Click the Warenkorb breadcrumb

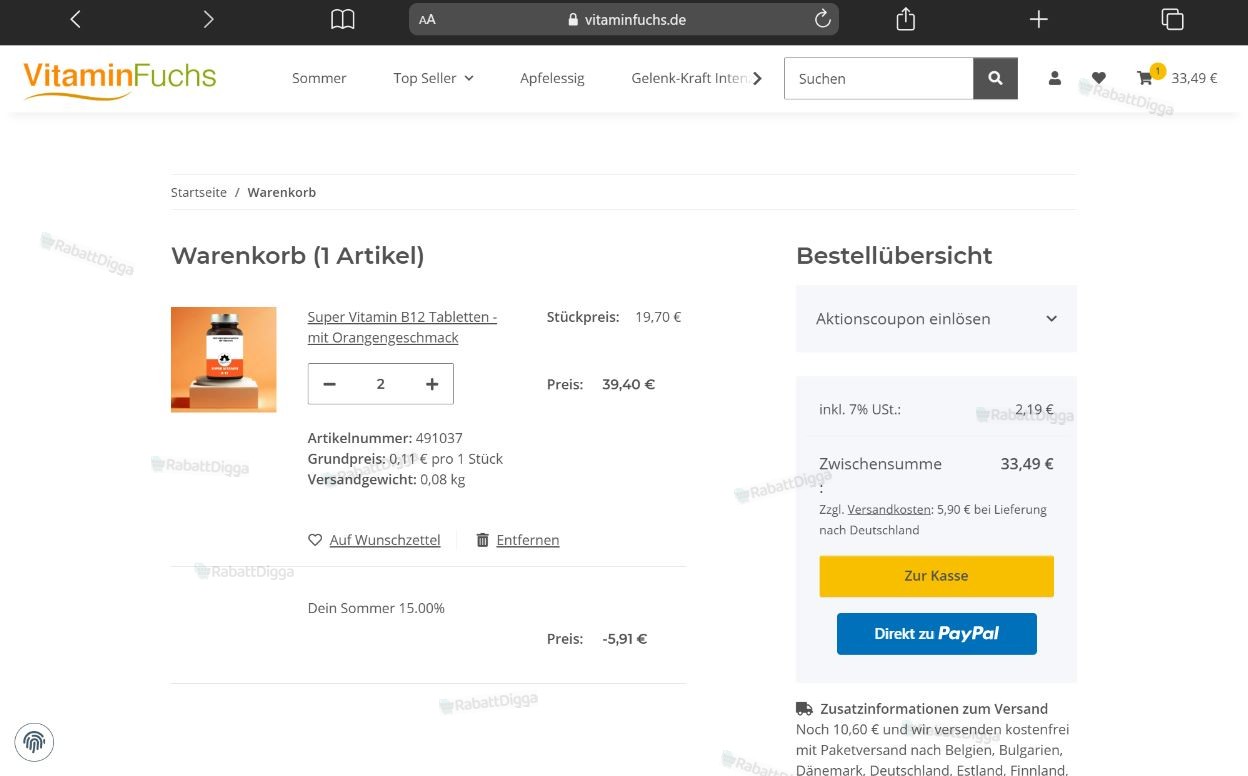pyautogui.click(x=282, y=192)
